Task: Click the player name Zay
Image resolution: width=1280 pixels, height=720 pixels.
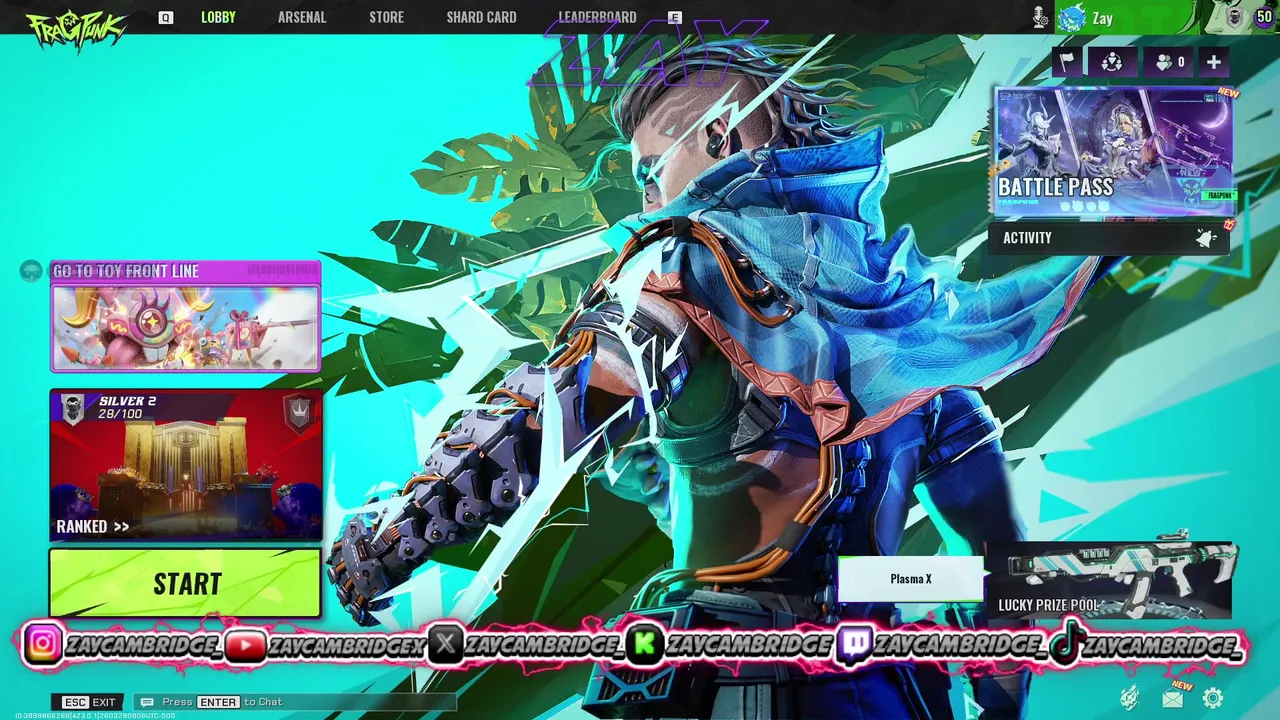Action: (1103, 18)
